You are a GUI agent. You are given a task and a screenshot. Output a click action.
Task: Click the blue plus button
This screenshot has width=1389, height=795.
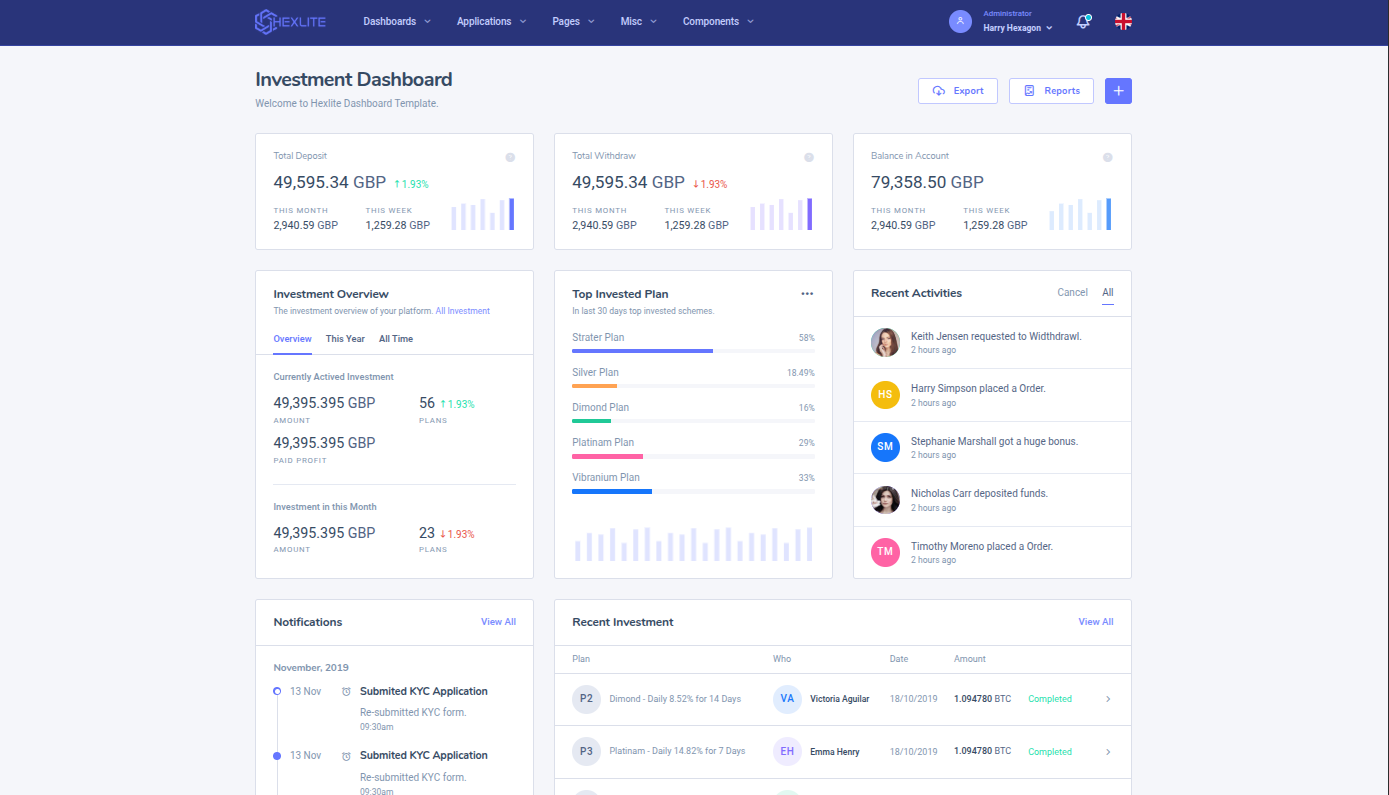pyautogui.click(x=1118, y=91)
